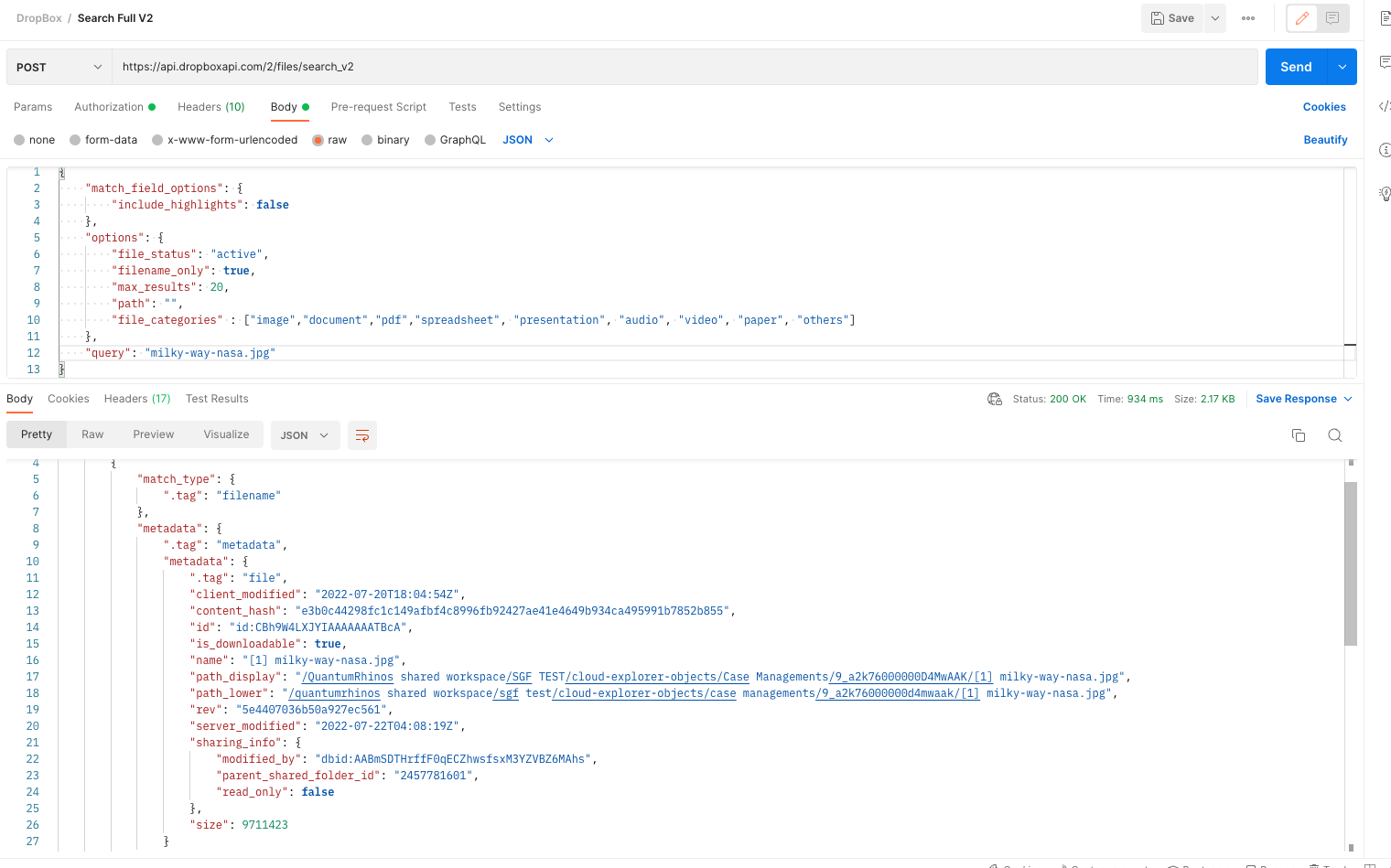The image size is (1391, 868).
Task: Switch to the Test Results tab
Action: (x=217, y=399)
